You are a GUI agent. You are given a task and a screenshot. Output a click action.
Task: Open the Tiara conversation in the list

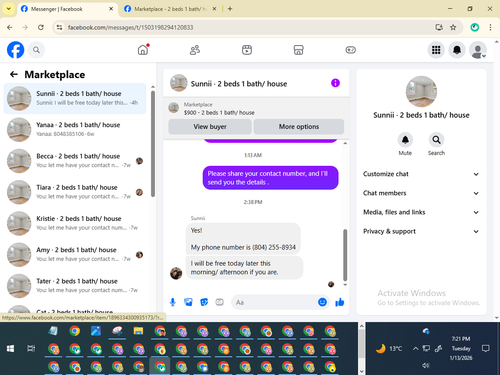75,192
